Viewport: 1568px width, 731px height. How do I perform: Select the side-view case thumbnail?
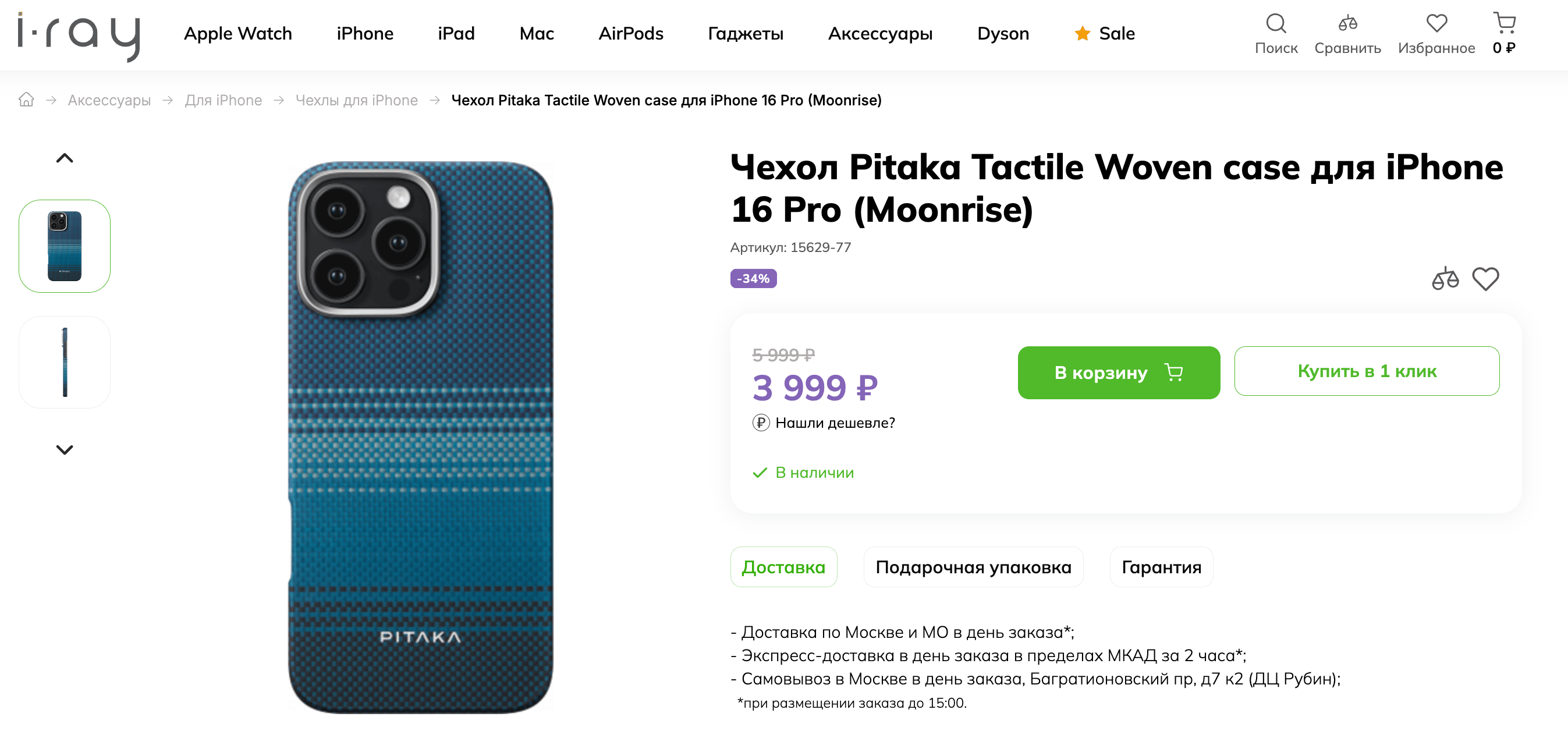(x=65, y=361)
